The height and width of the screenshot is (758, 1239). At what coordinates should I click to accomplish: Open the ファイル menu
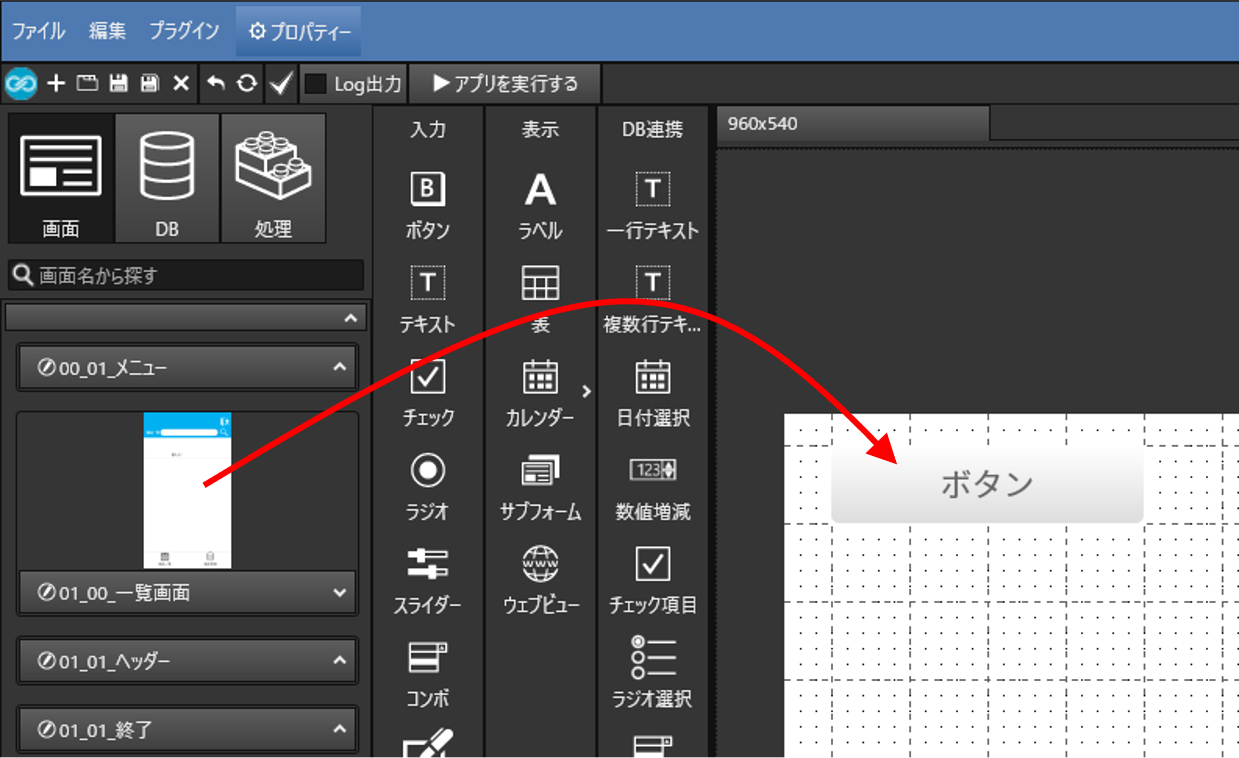tap(38, 31)
